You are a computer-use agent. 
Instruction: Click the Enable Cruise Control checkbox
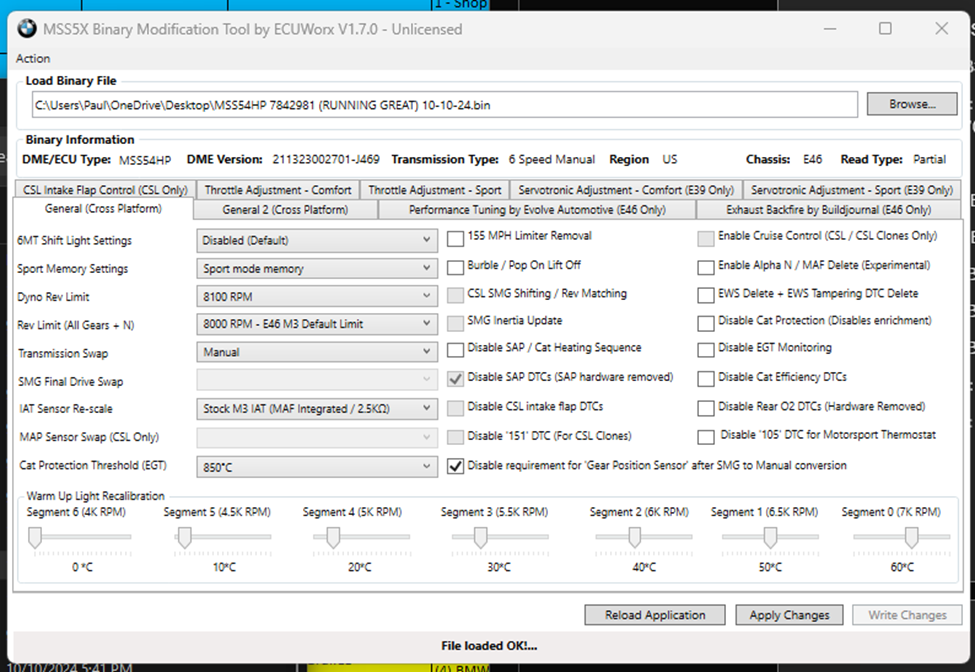706,238
